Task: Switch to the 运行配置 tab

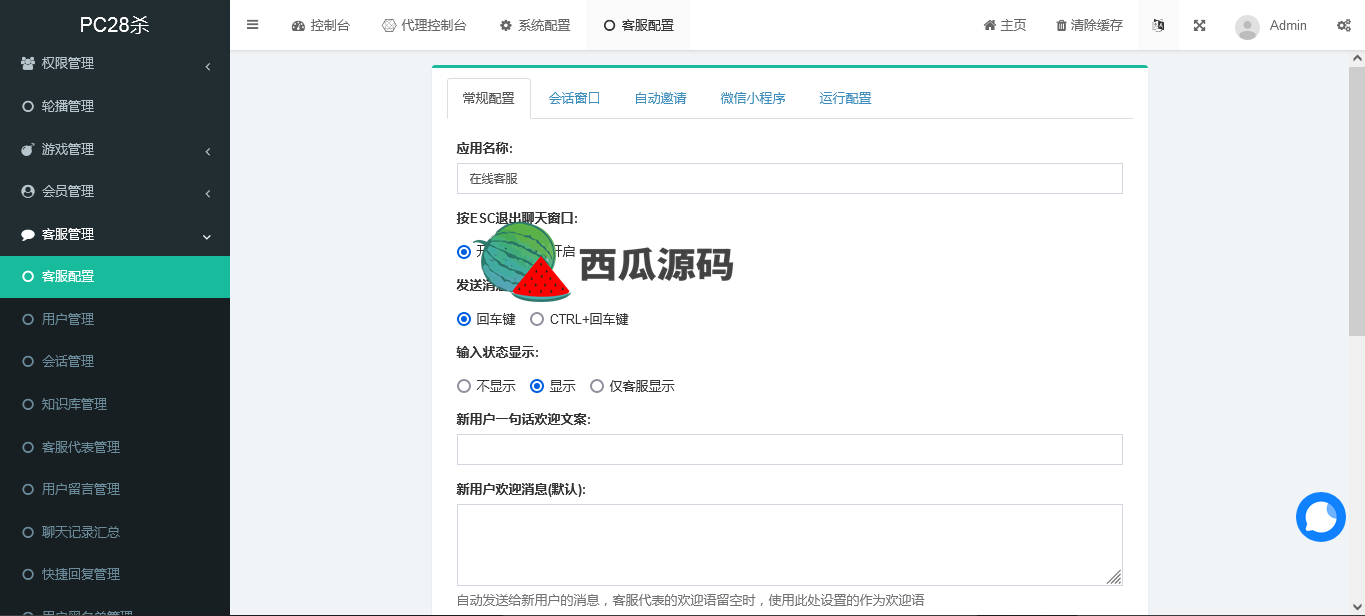Action: tap(845, 98)
